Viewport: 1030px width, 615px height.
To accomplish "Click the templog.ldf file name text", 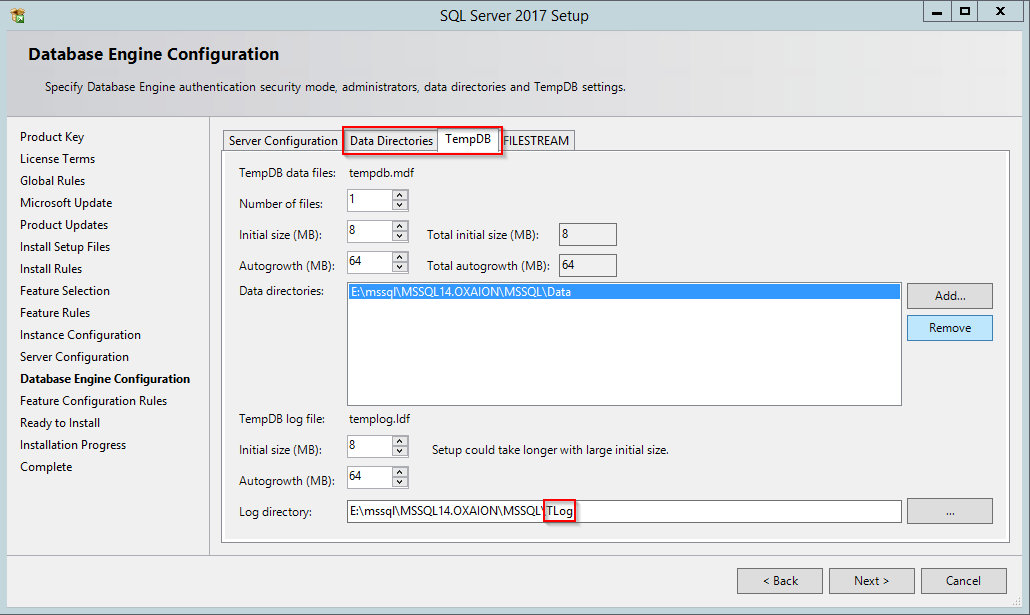I will coord(380,419).
